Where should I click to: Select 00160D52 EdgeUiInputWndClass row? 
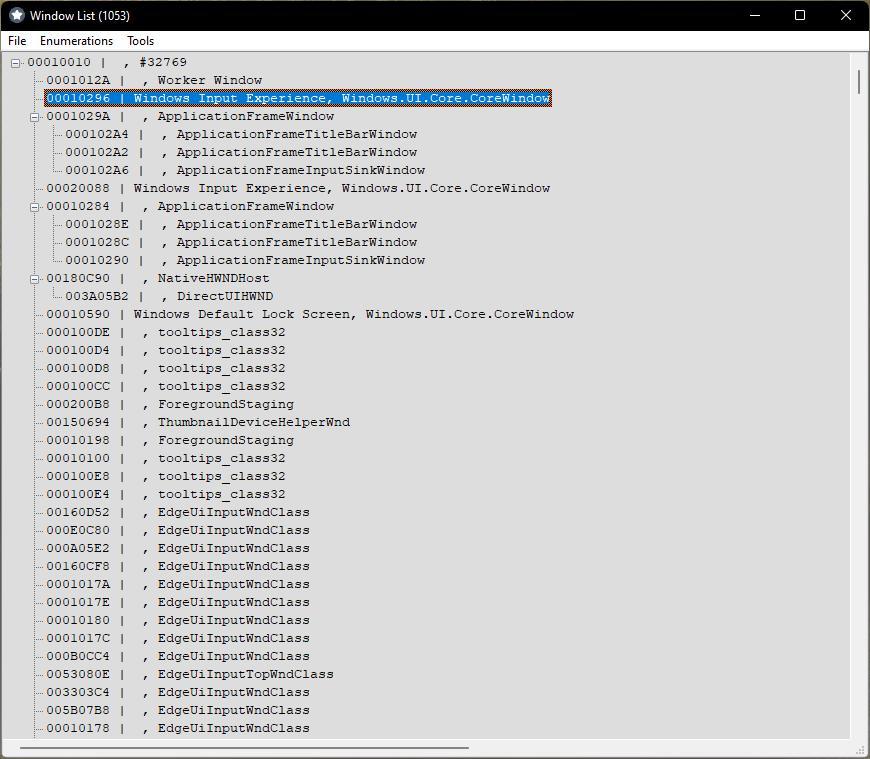coord(178,512)
